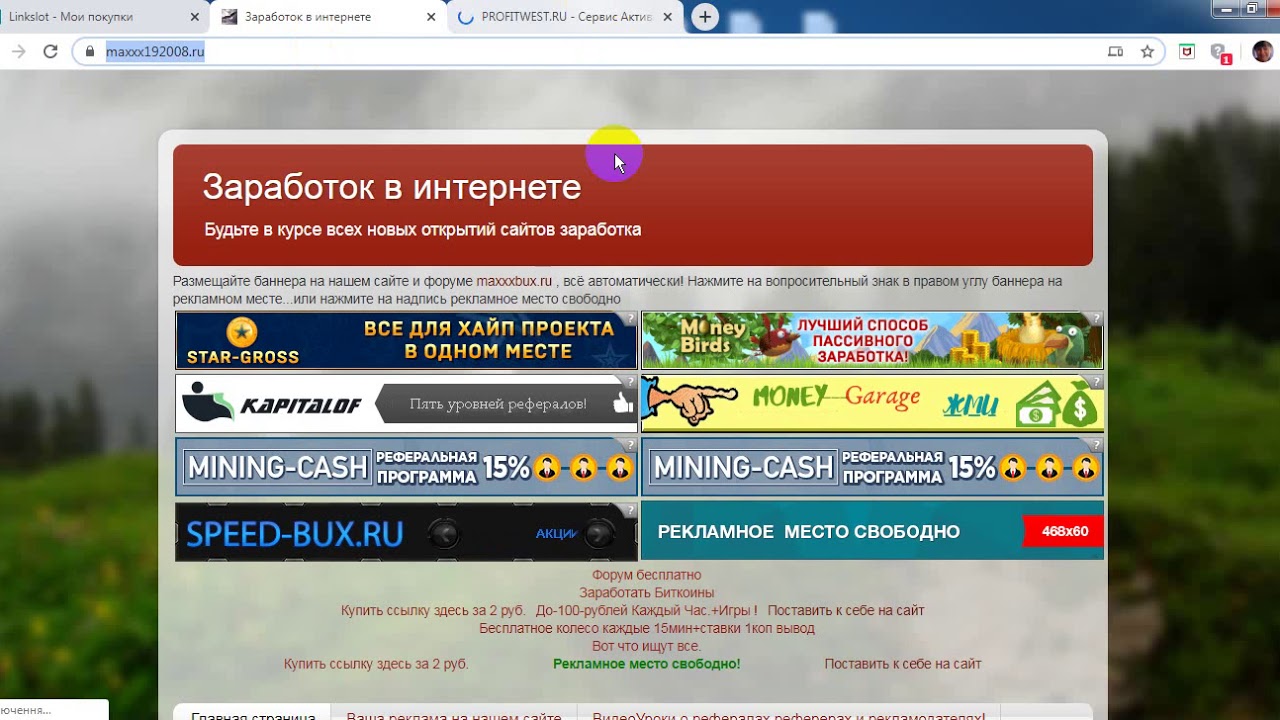Click question mark on Money Garage banner
The height and width of the screenshot is (720, 1280).
coord(1096,382)
